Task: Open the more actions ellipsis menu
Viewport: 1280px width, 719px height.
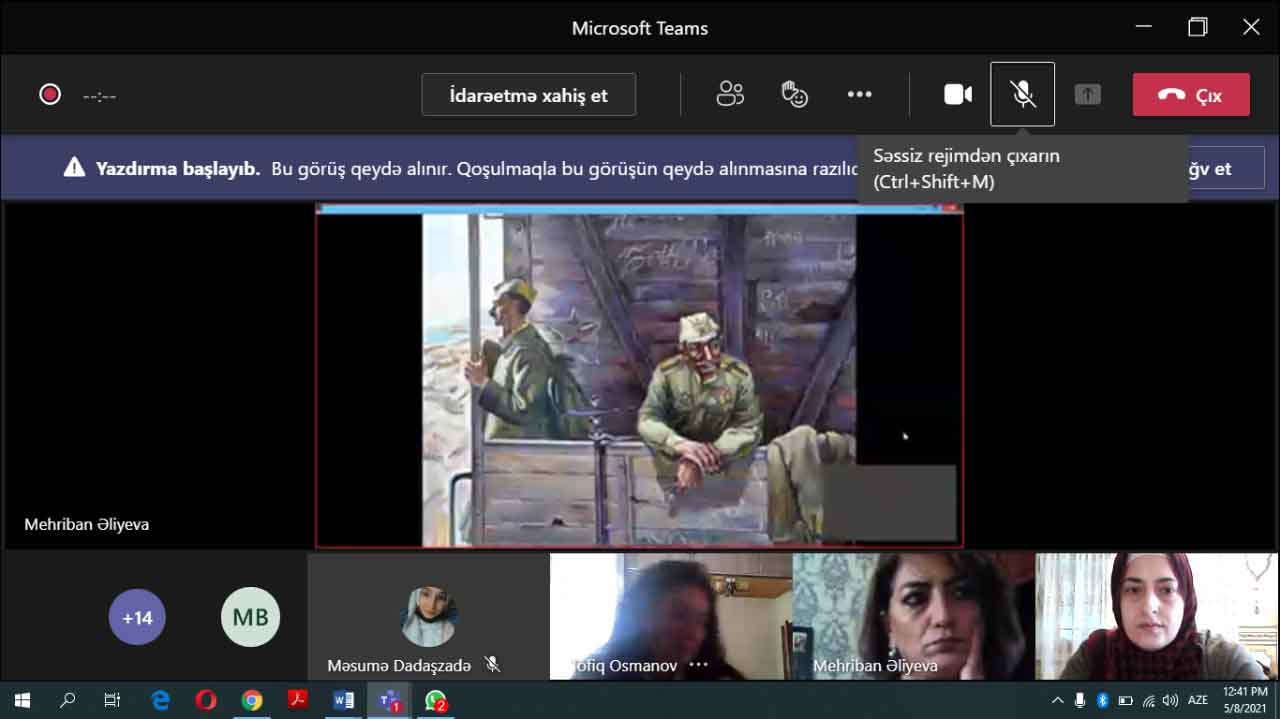Action: pos(859,94)
